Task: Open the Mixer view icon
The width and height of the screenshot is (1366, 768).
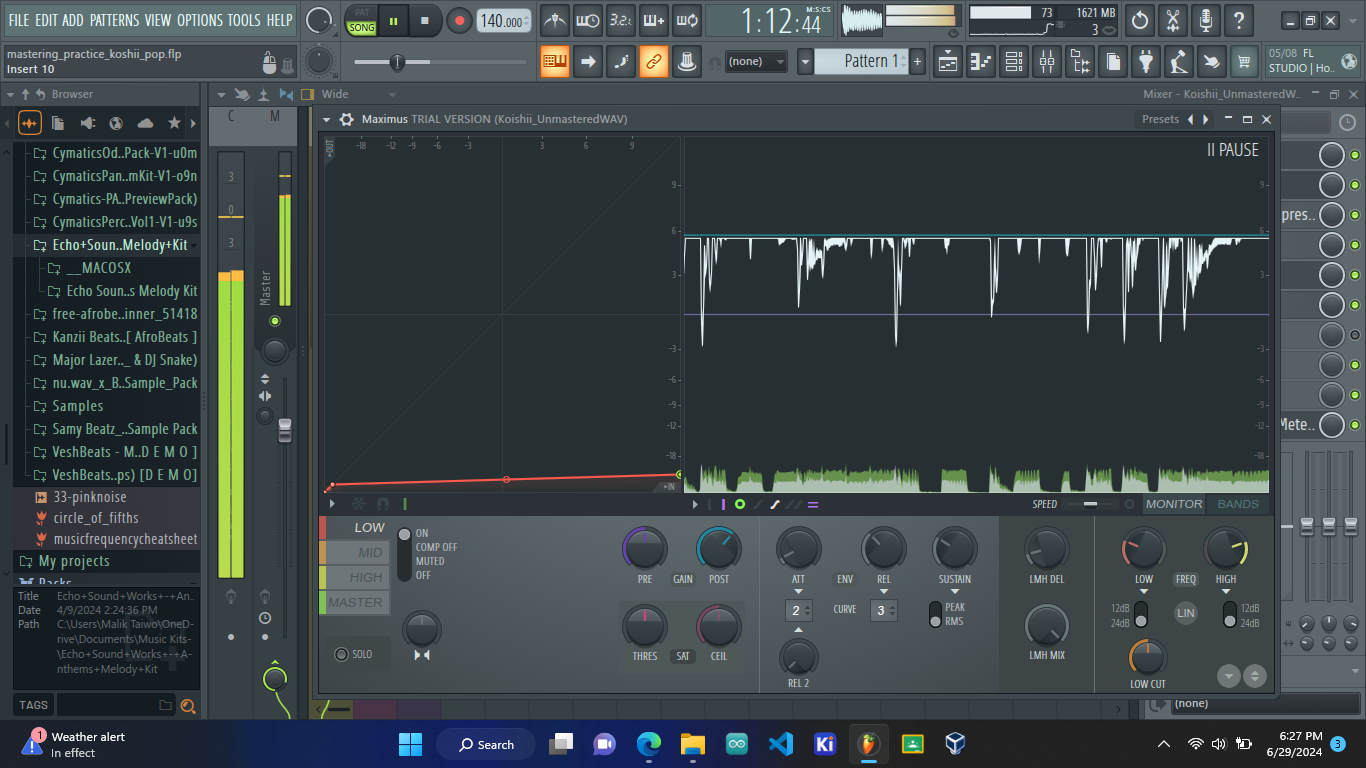Action: (x=1047, y=62)
